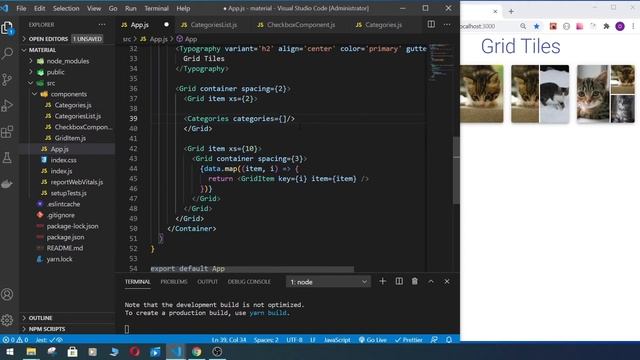Create a new terminal with plus icon
The height and width of the screenshot is (360, 640).
382,281
